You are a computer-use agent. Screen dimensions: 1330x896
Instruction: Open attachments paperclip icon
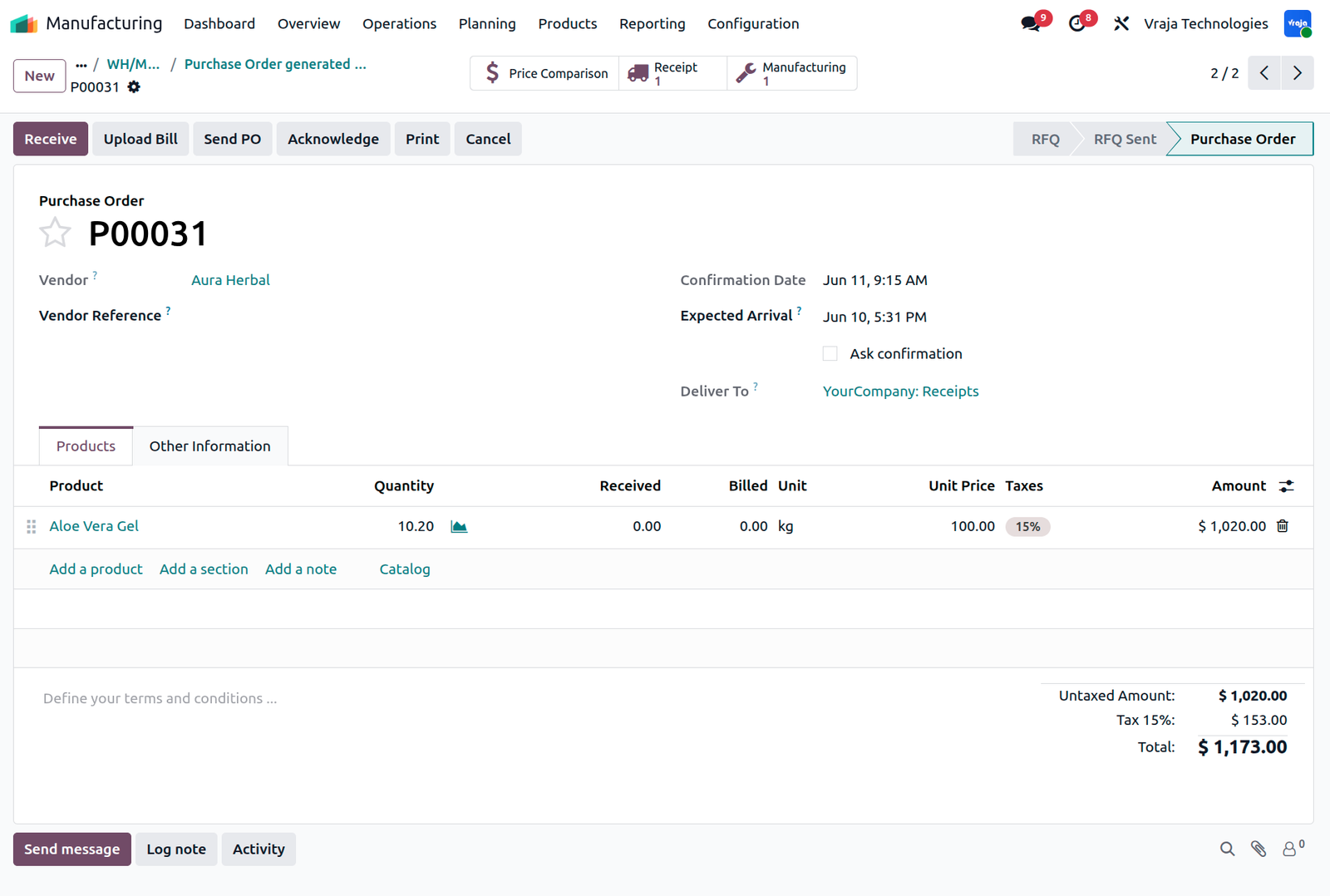[1259, 849]
